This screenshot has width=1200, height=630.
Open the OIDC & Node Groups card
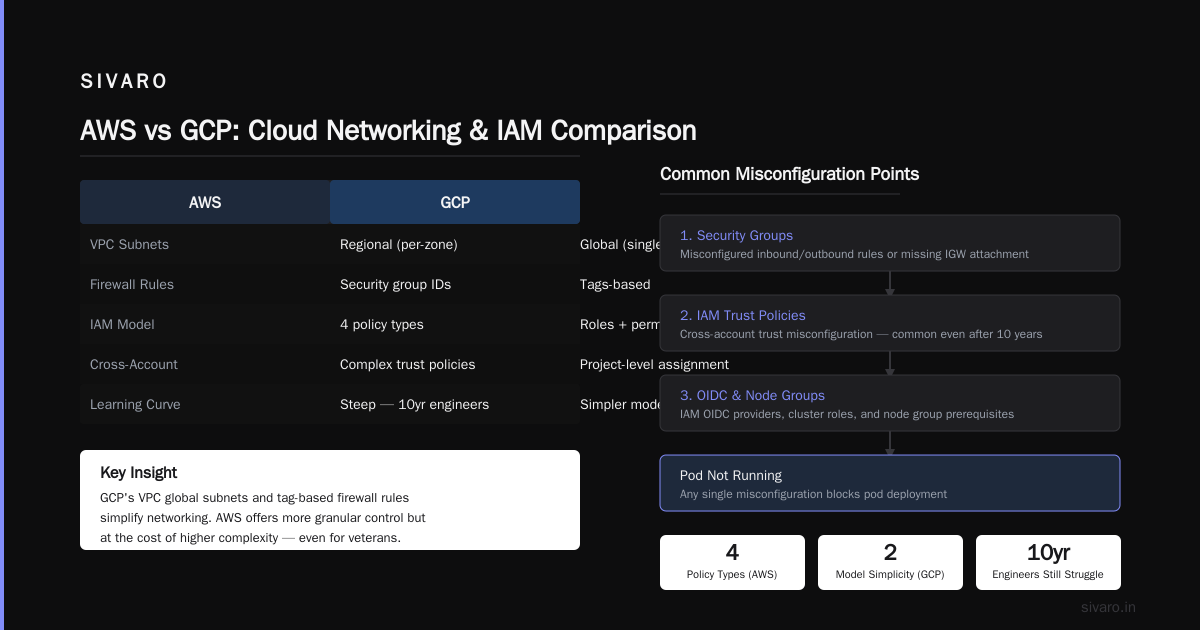pyautogui.click(x=890, y=403)
